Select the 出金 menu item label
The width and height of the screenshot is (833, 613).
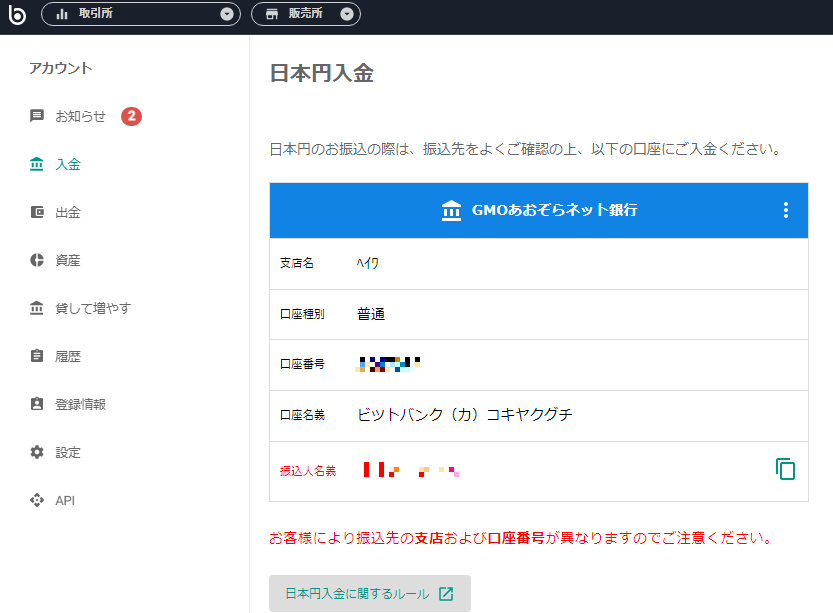68,212
